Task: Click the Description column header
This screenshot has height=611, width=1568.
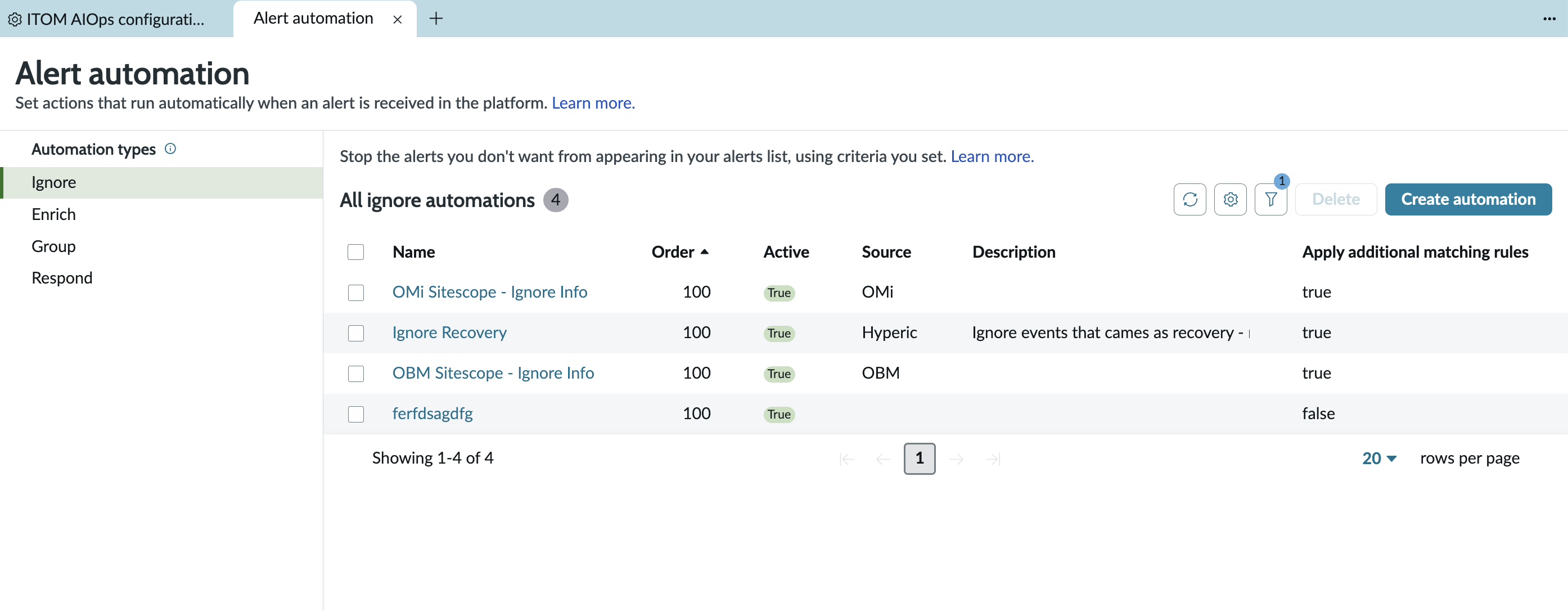Action: [1013, 251]
